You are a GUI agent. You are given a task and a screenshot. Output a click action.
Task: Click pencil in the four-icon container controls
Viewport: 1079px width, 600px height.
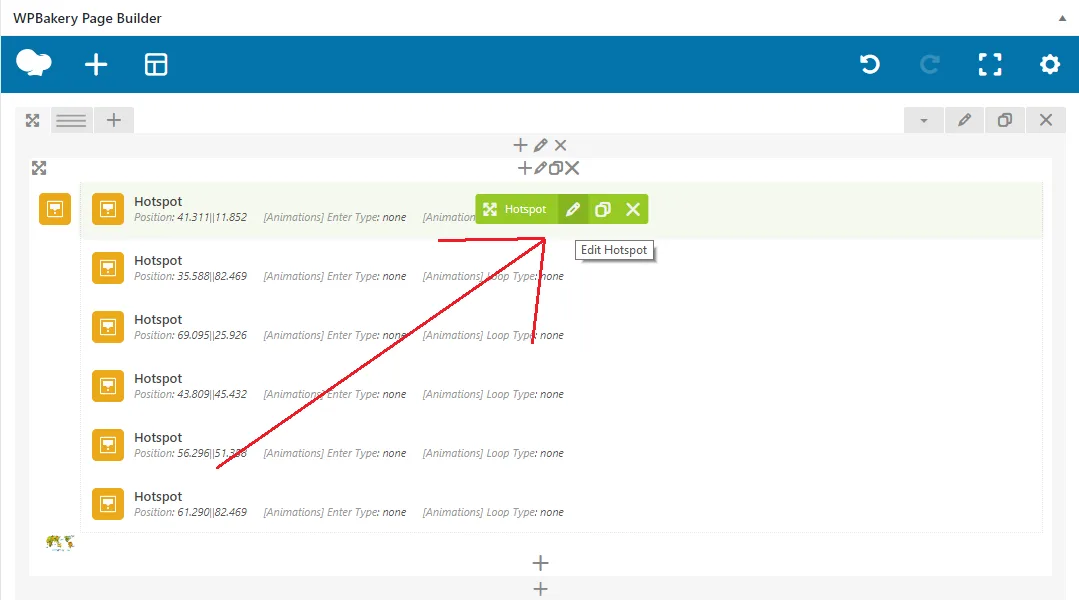coord(540,168)
